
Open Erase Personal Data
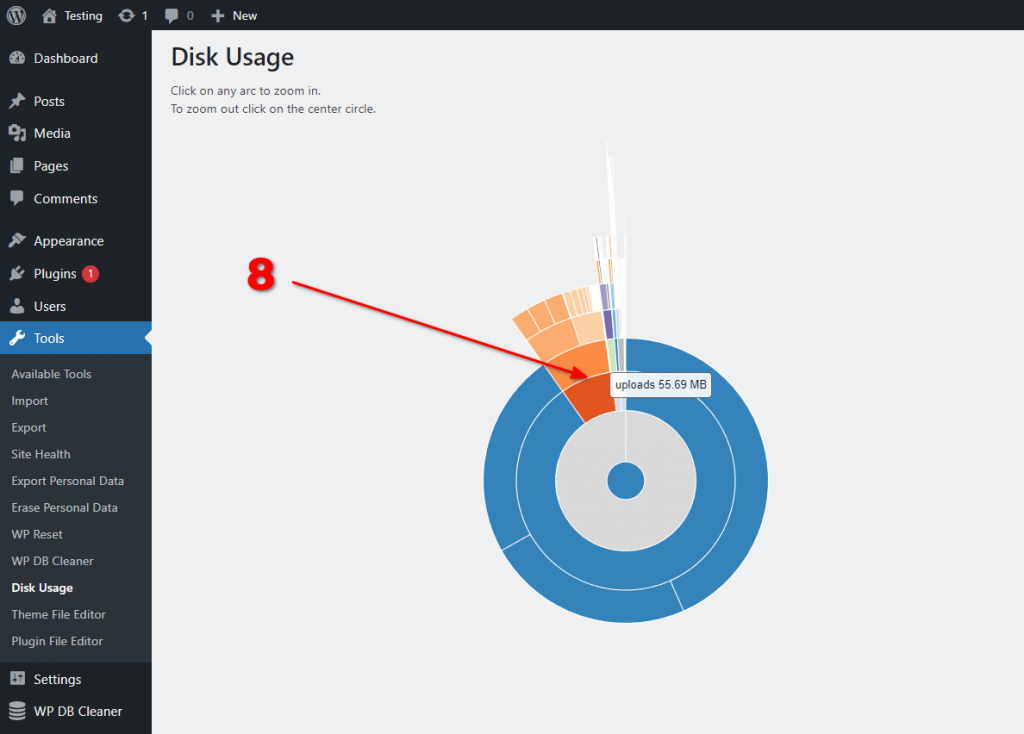(64, 508)
